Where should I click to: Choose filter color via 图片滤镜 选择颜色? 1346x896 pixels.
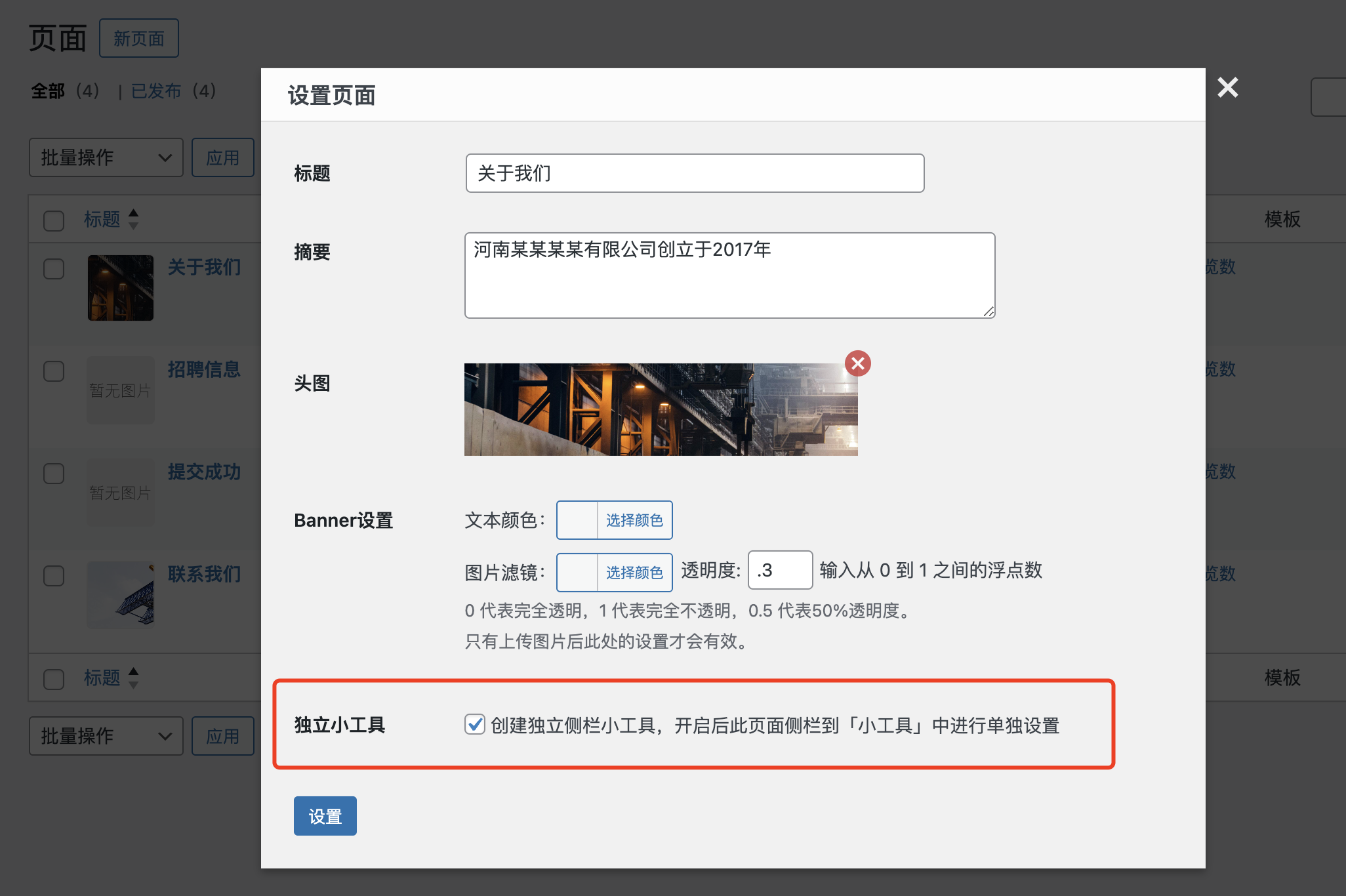pyautogui.click(x=634, y=573)
